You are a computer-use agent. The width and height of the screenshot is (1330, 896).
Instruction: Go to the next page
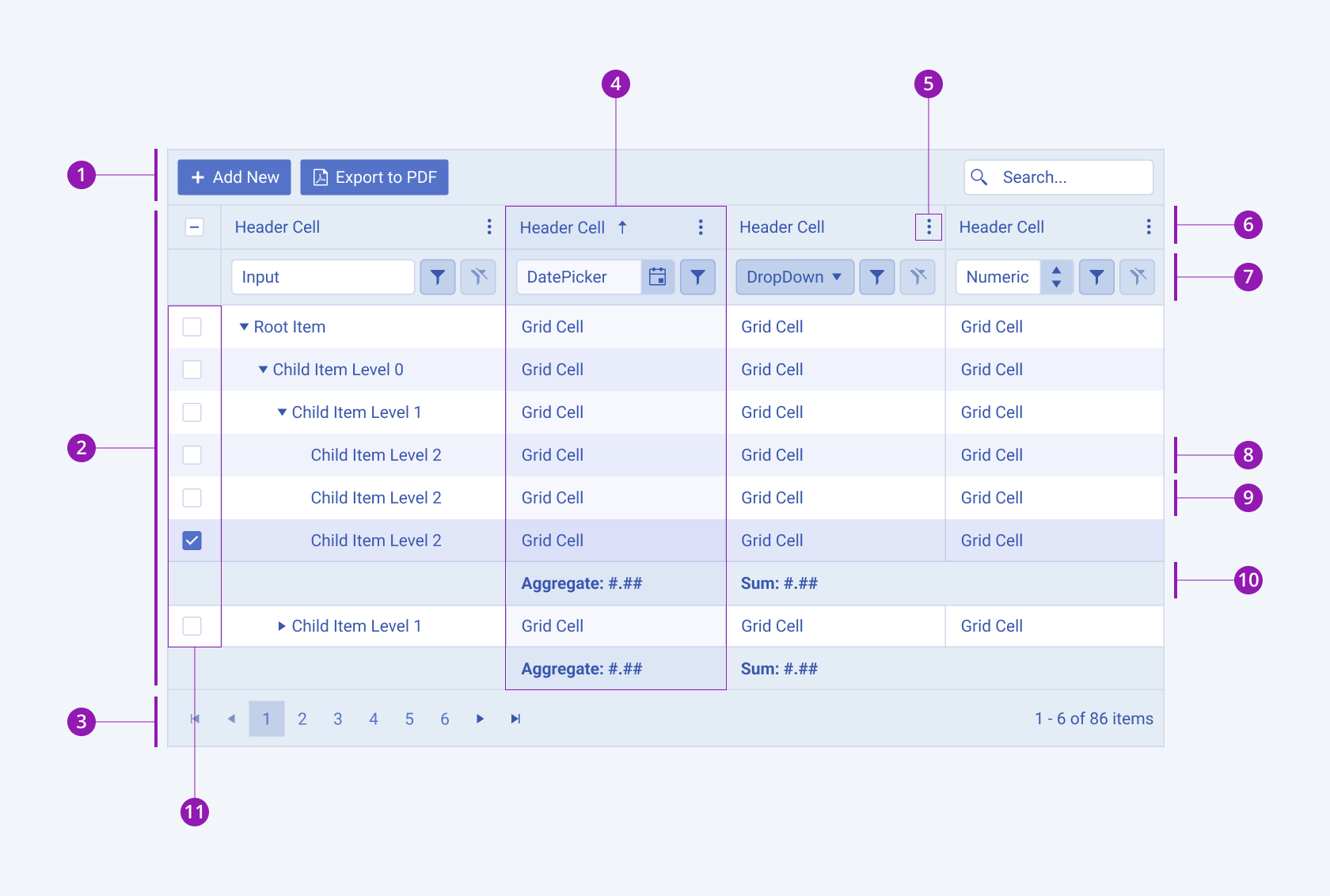[x=480, y=719]
